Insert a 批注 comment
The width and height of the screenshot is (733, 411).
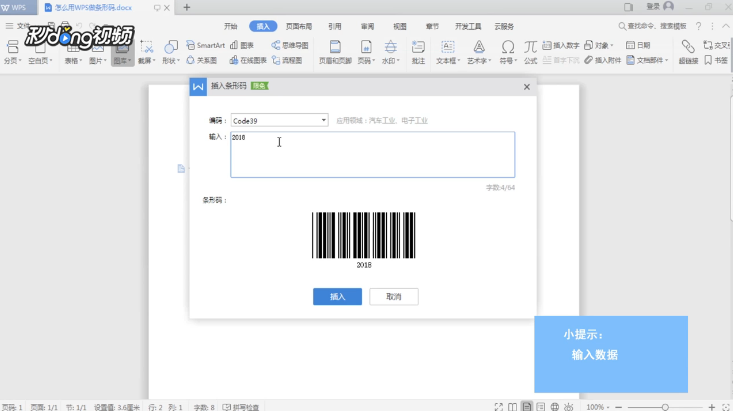tap(418, 51)
